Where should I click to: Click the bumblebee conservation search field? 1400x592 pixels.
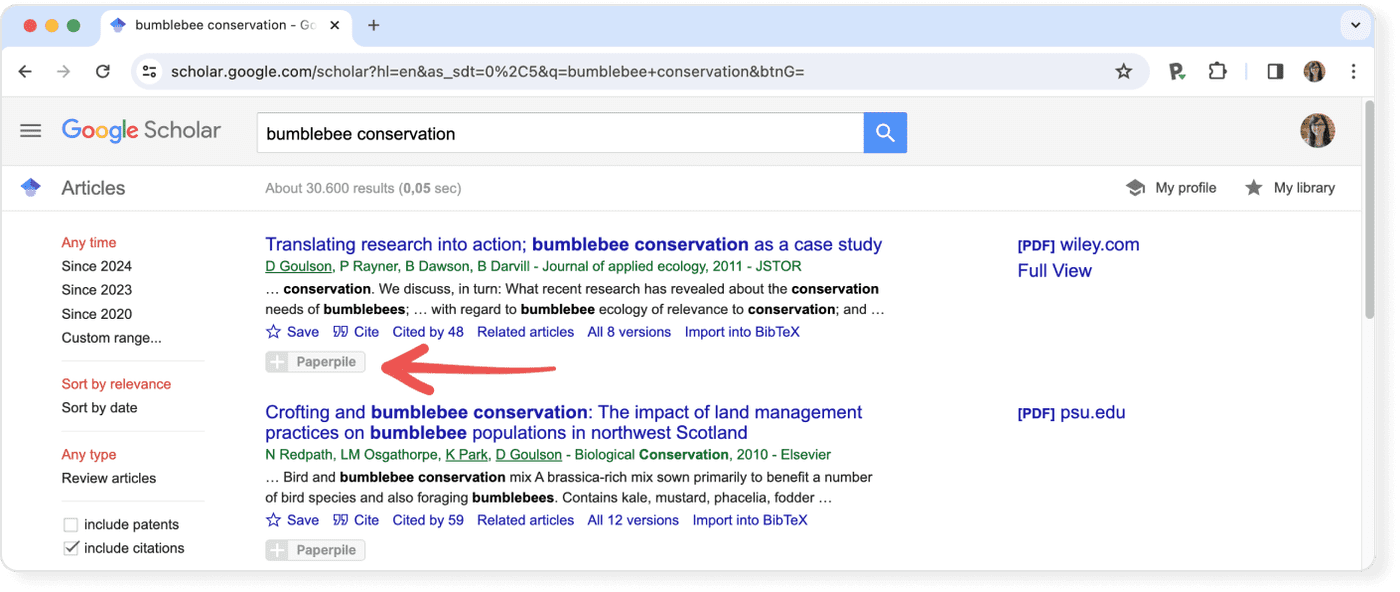tap(560, 133)
